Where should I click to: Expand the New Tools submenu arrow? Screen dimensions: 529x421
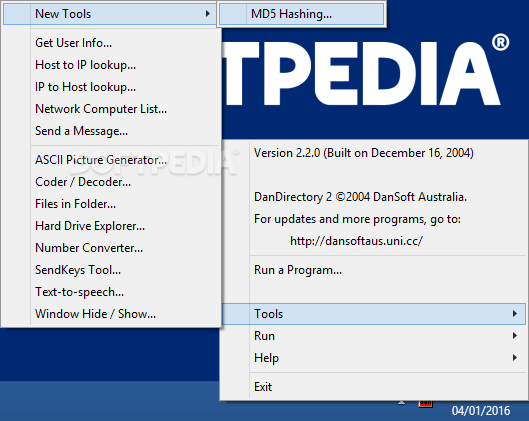coord(207,14)
